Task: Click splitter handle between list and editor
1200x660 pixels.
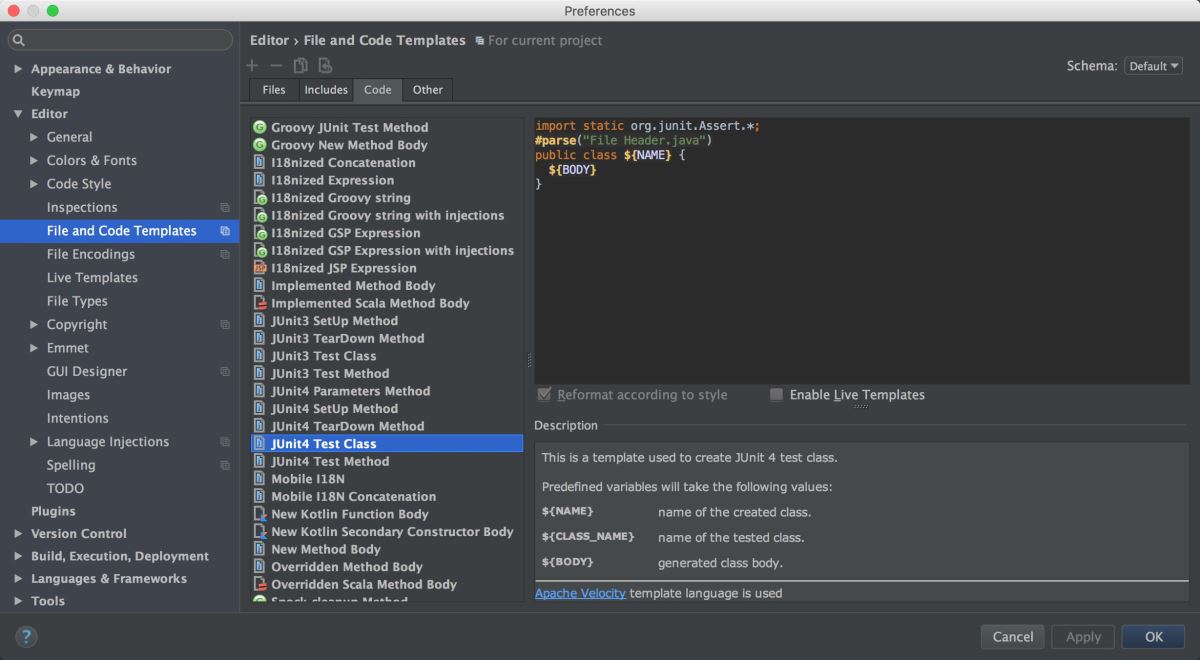Action: point(529,359)
